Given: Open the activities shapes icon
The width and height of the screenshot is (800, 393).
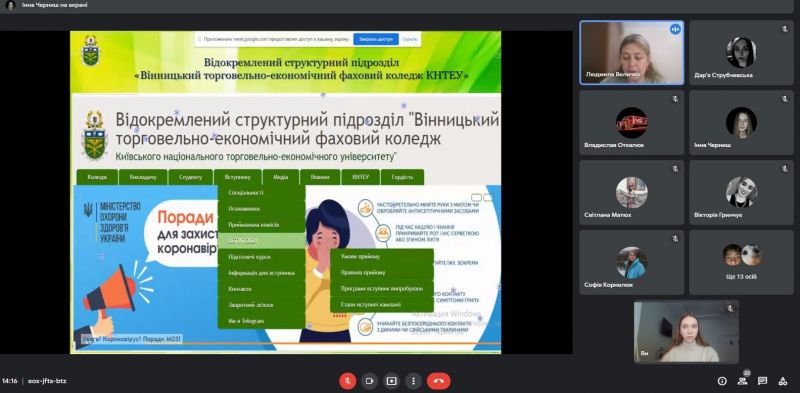Looking at the screenshot, I should pyautogui.click(x=783, y=381).
